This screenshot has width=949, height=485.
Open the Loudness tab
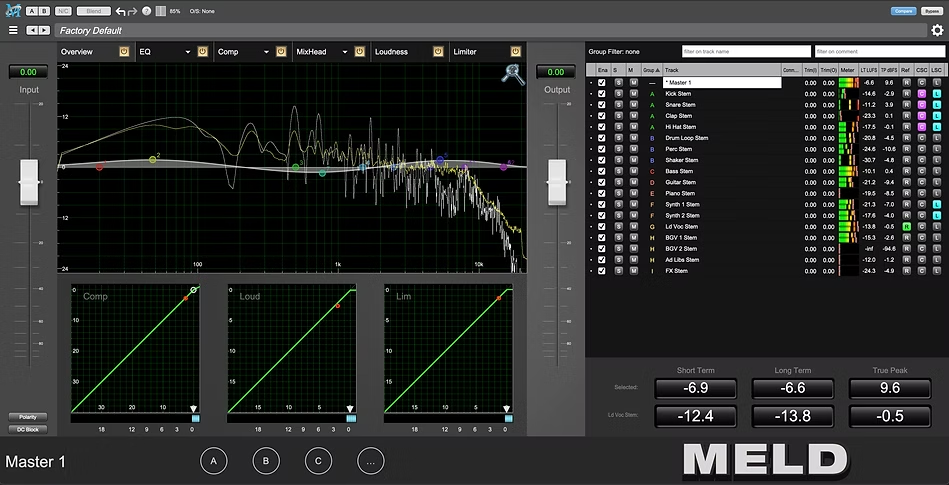[x=391, y=51]
